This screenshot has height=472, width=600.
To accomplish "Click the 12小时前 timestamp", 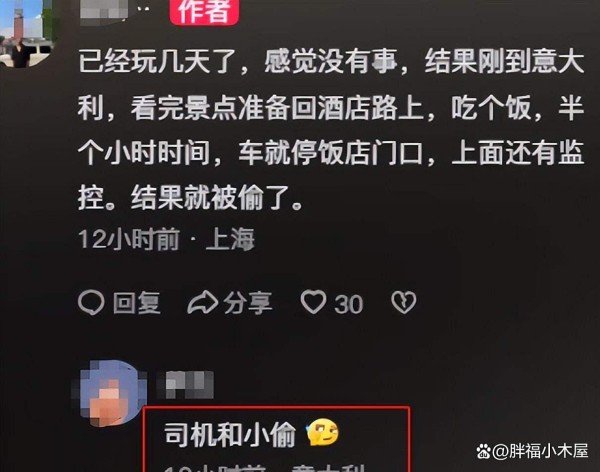I will 129,240.
